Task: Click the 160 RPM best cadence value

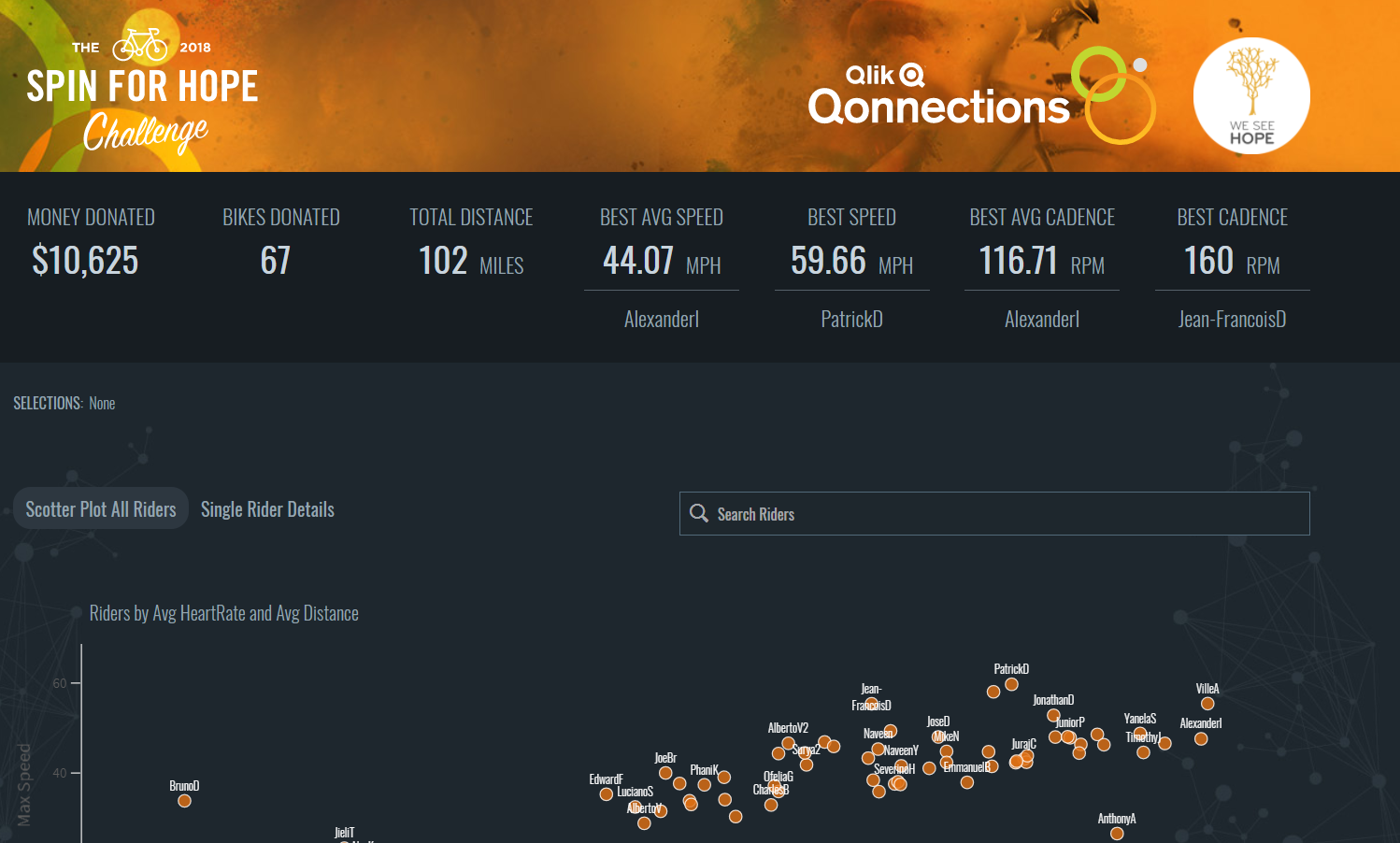Action: click(x=1232, y=261)
